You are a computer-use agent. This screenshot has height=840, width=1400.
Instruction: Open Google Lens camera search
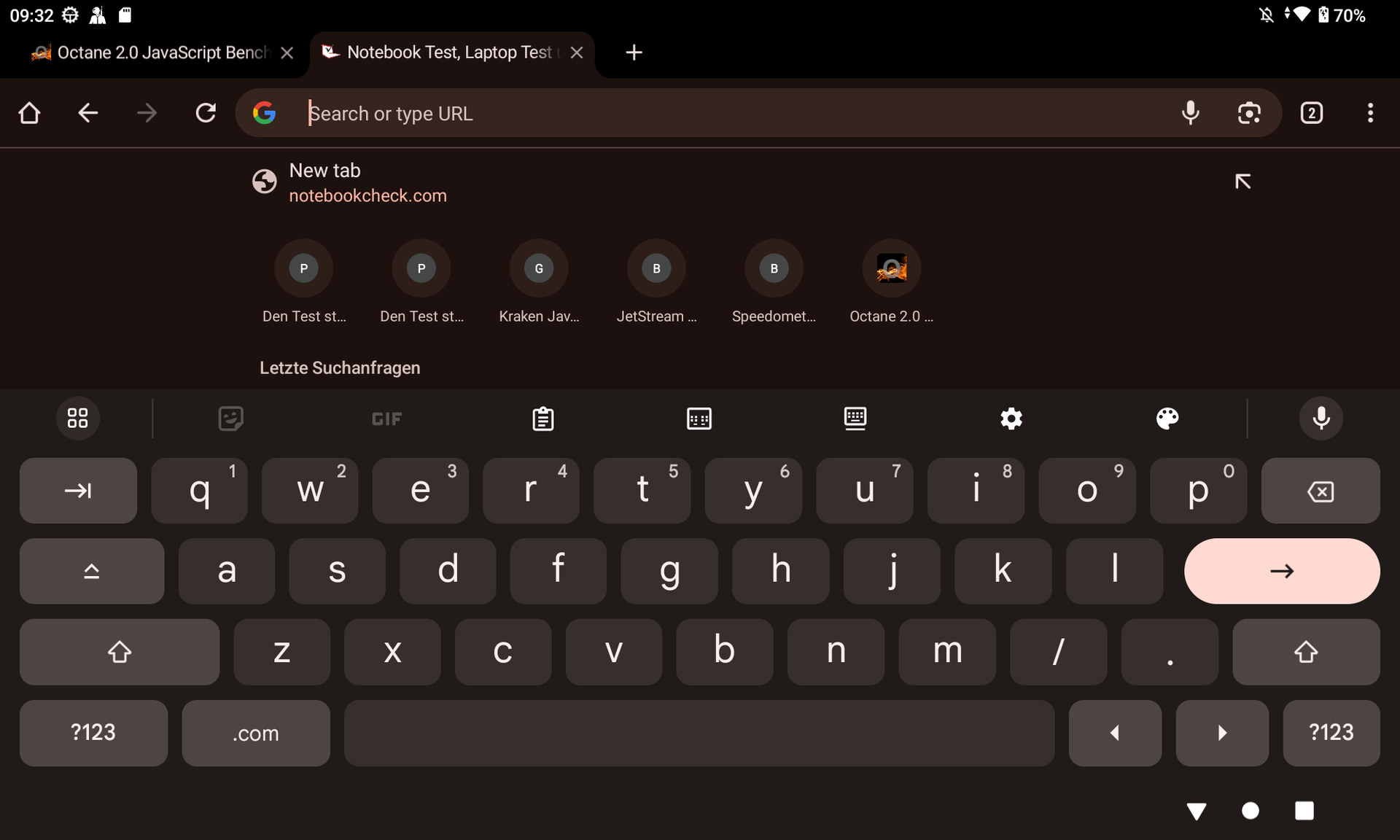1249,113
